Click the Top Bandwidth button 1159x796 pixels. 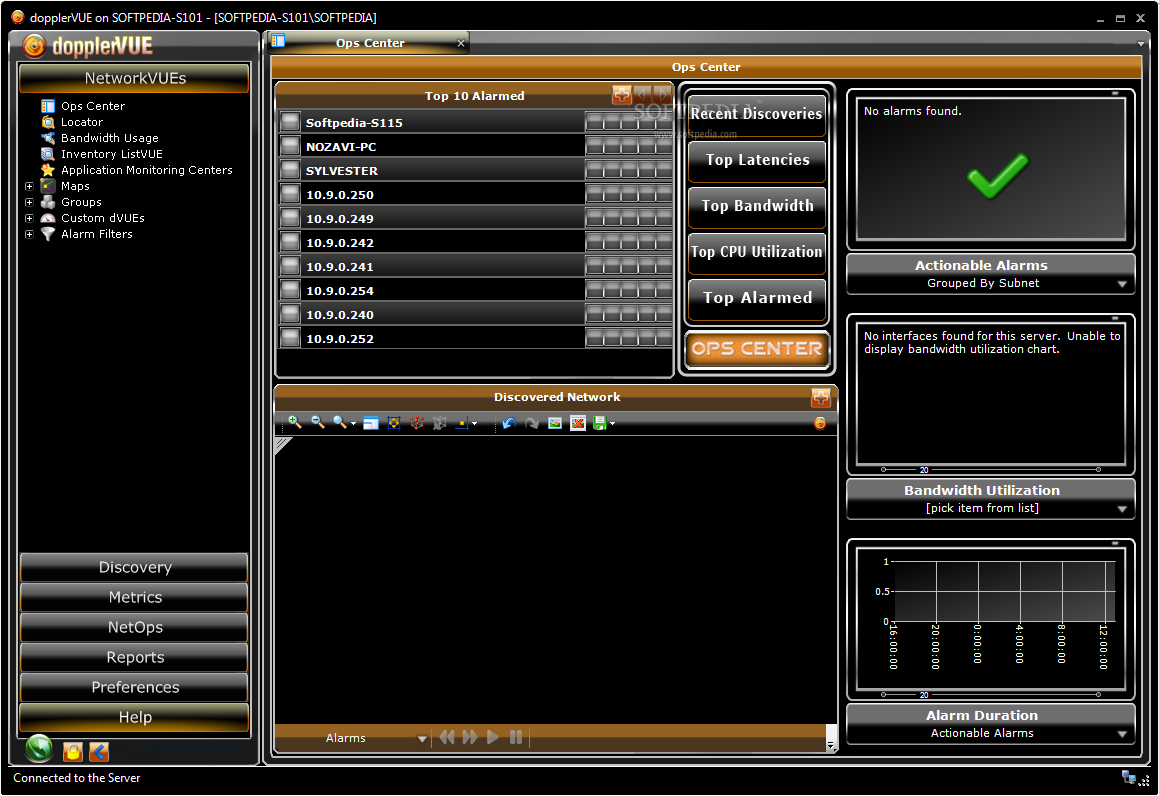pyautogui.click(x=757, y=206)
